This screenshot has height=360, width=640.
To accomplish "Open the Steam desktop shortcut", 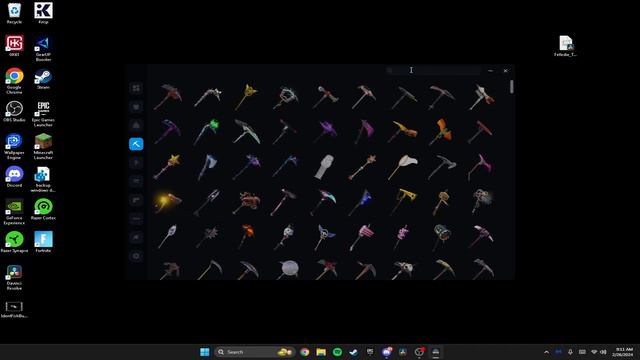I will click(43, 79).
